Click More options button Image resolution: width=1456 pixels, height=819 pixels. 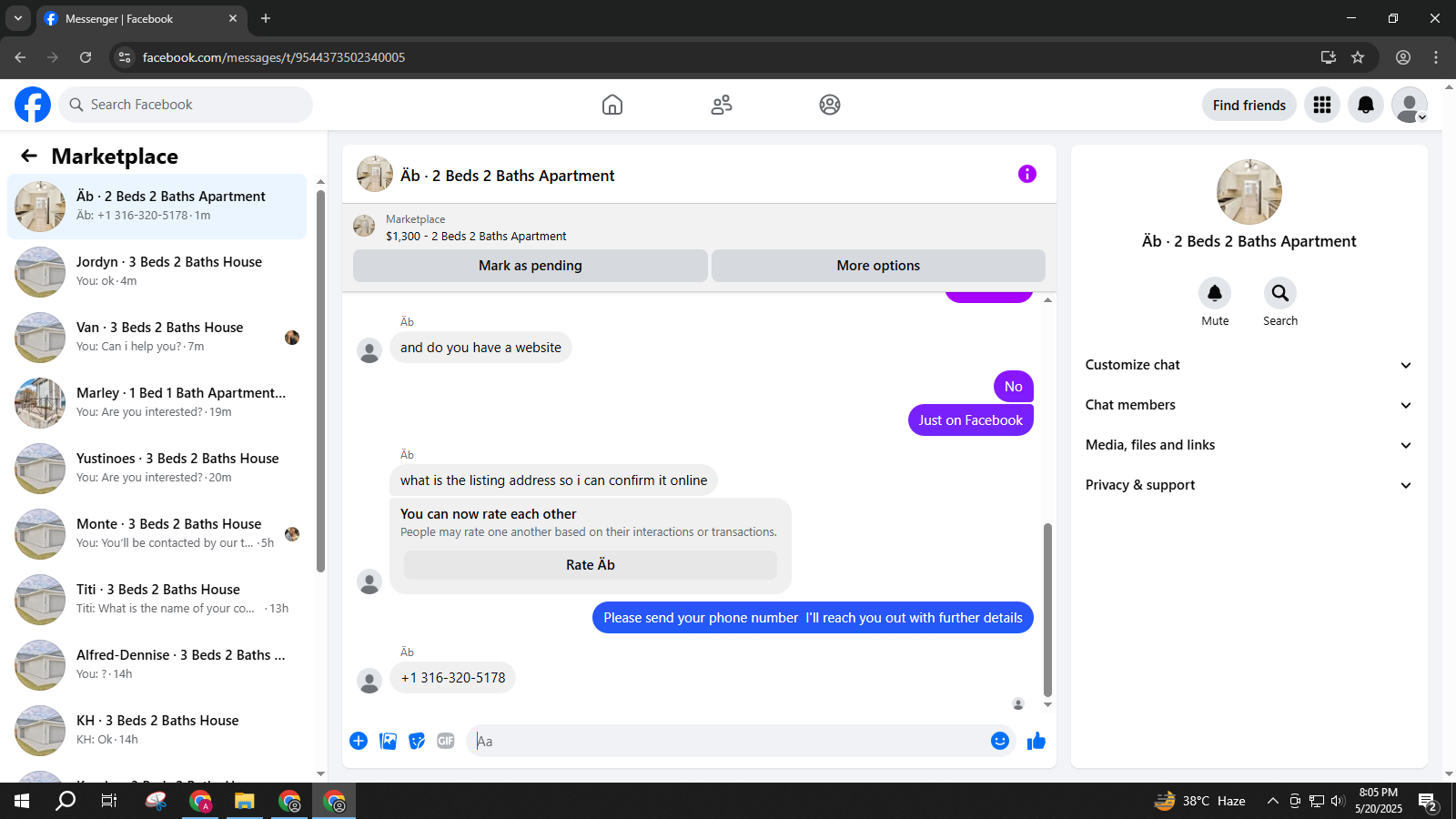878,266
